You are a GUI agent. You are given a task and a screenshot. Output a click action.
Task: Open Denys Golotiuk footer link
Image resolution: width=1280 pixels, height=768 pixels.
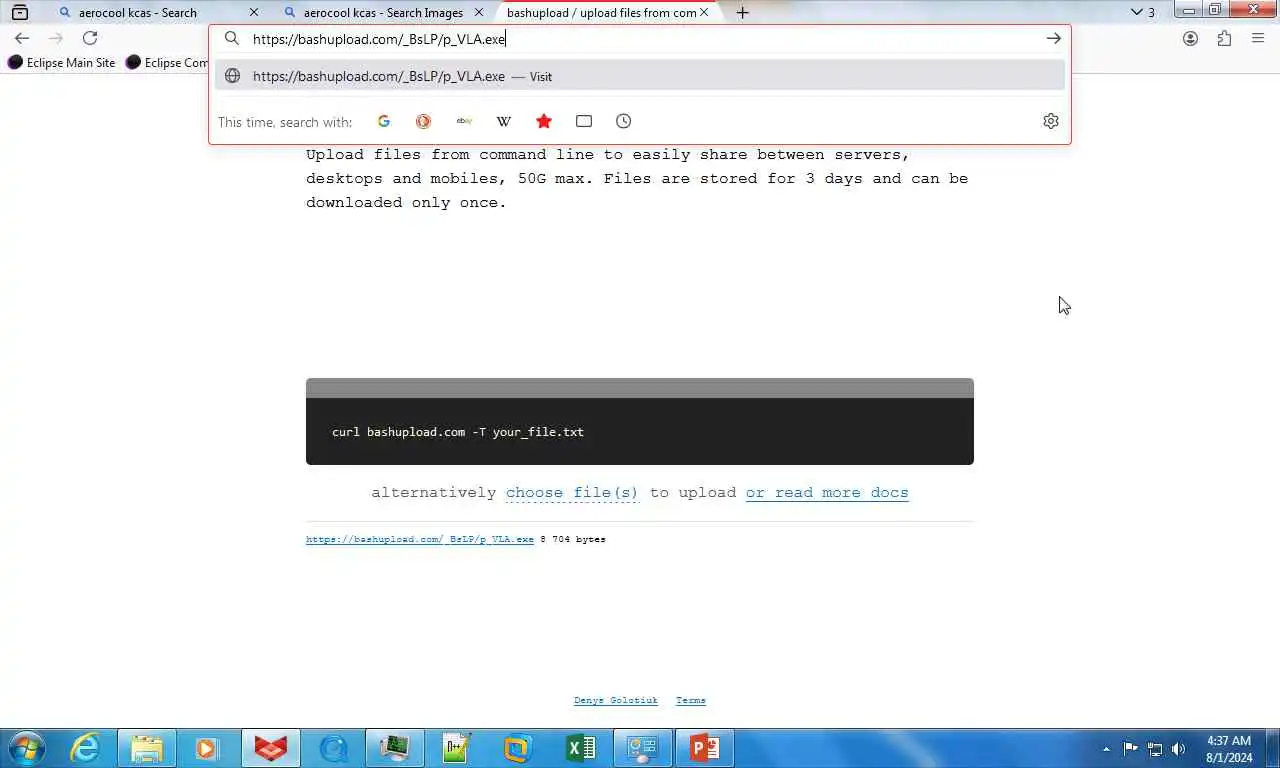point(616,700)
